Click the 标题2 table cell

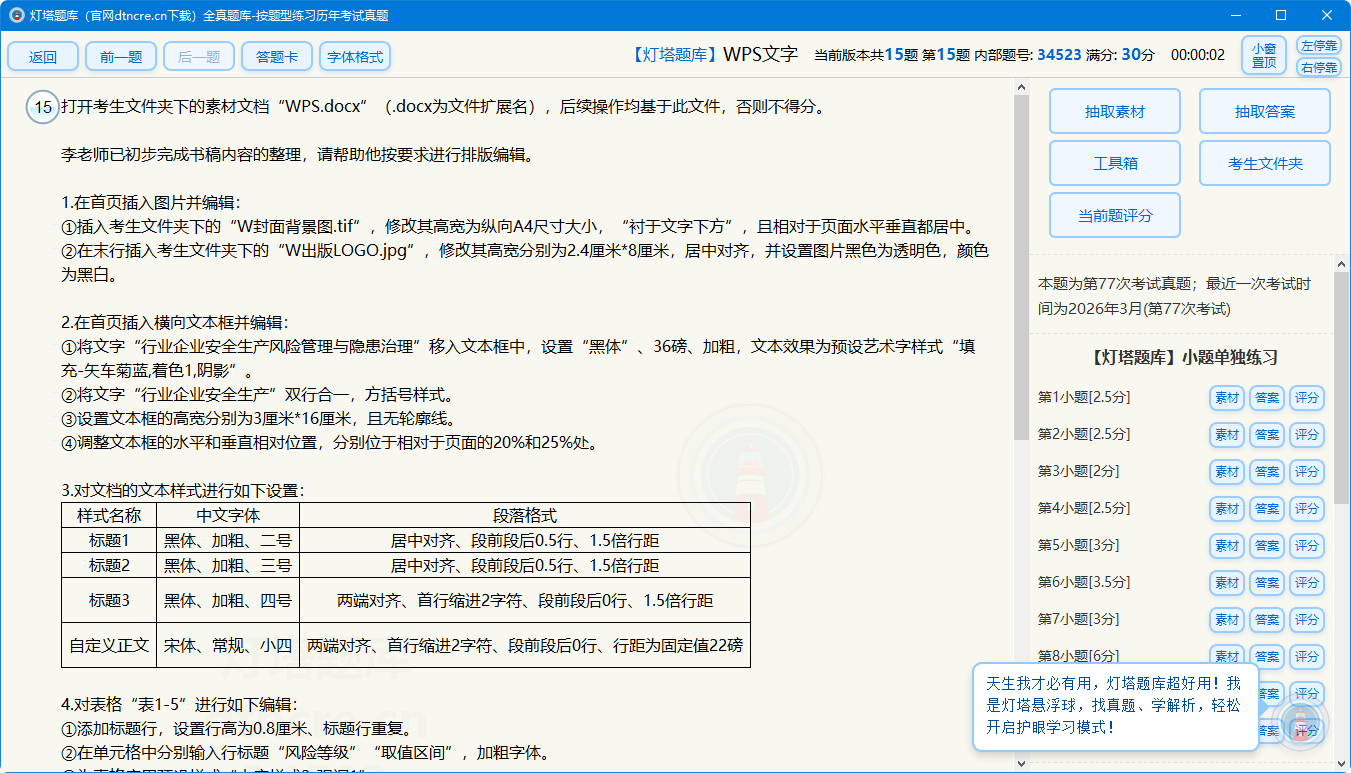point(109,565)
